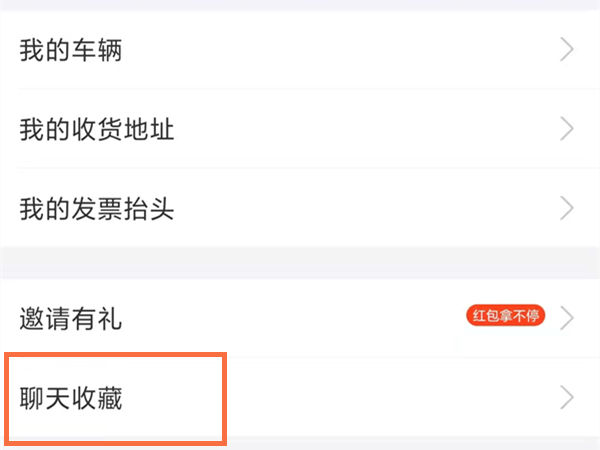Click the gray divider above 邀请有礼
The width and height of the screenshot is (600, 450).
click(x=300, y=263)
